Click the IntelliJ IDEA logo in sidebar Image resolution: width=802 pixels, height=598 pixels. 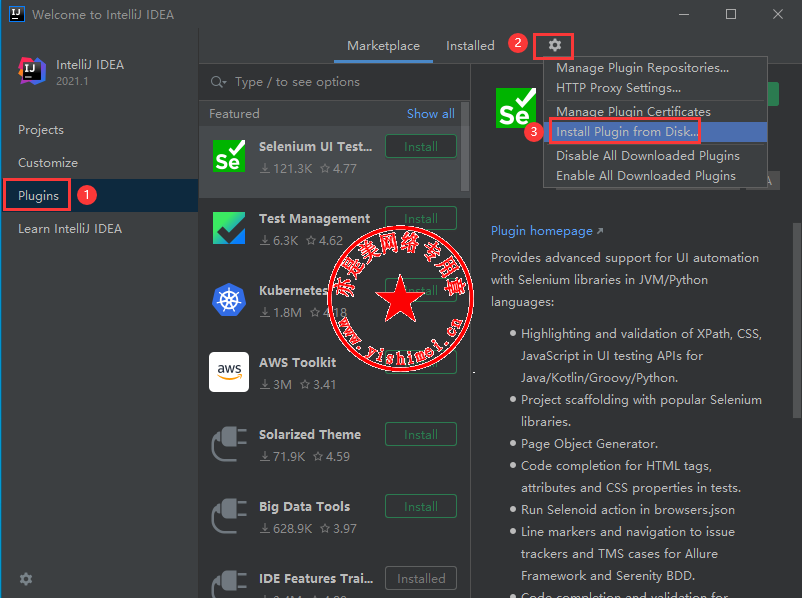(x=32, y=71)
